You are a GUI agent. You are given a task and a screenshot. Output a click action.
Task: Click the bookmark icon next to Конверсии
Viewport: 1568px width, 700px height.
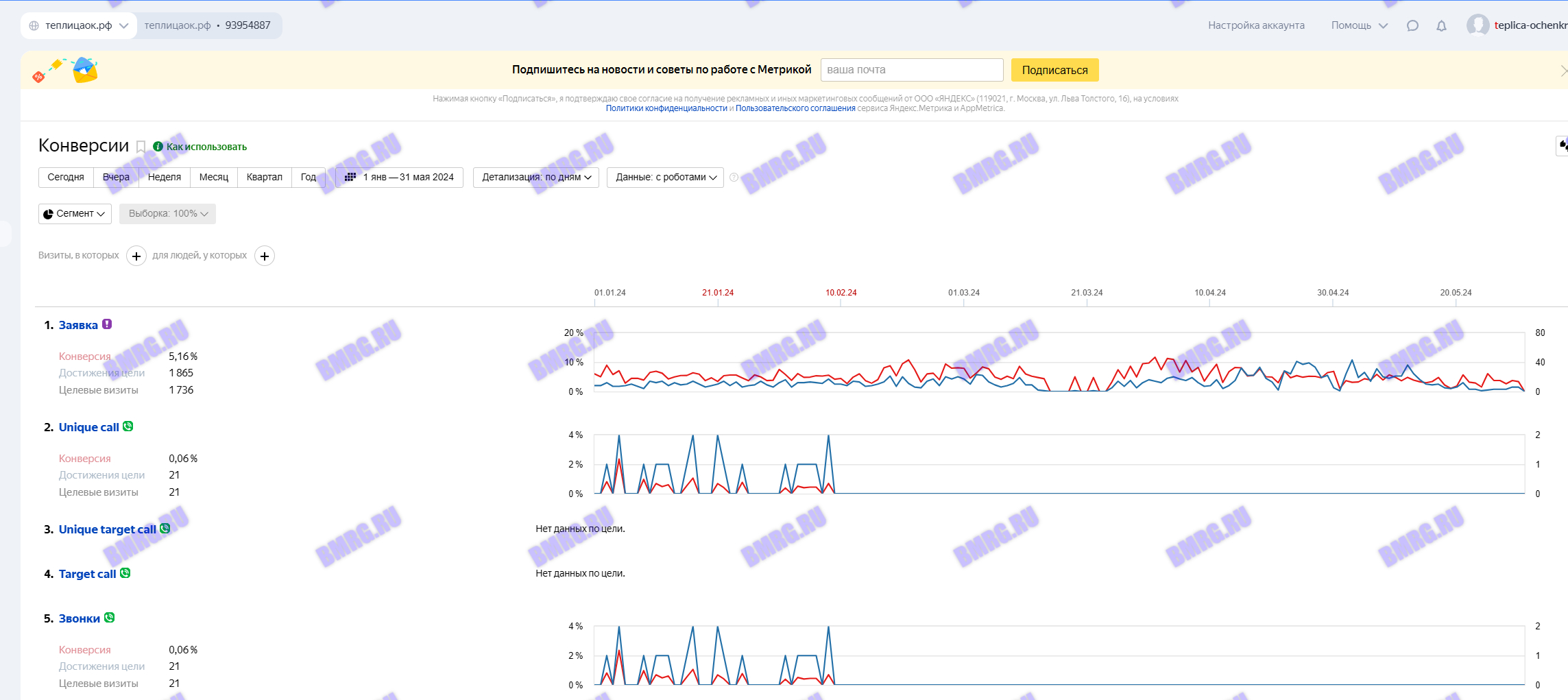pyautogui.click(x=141, y=147)
